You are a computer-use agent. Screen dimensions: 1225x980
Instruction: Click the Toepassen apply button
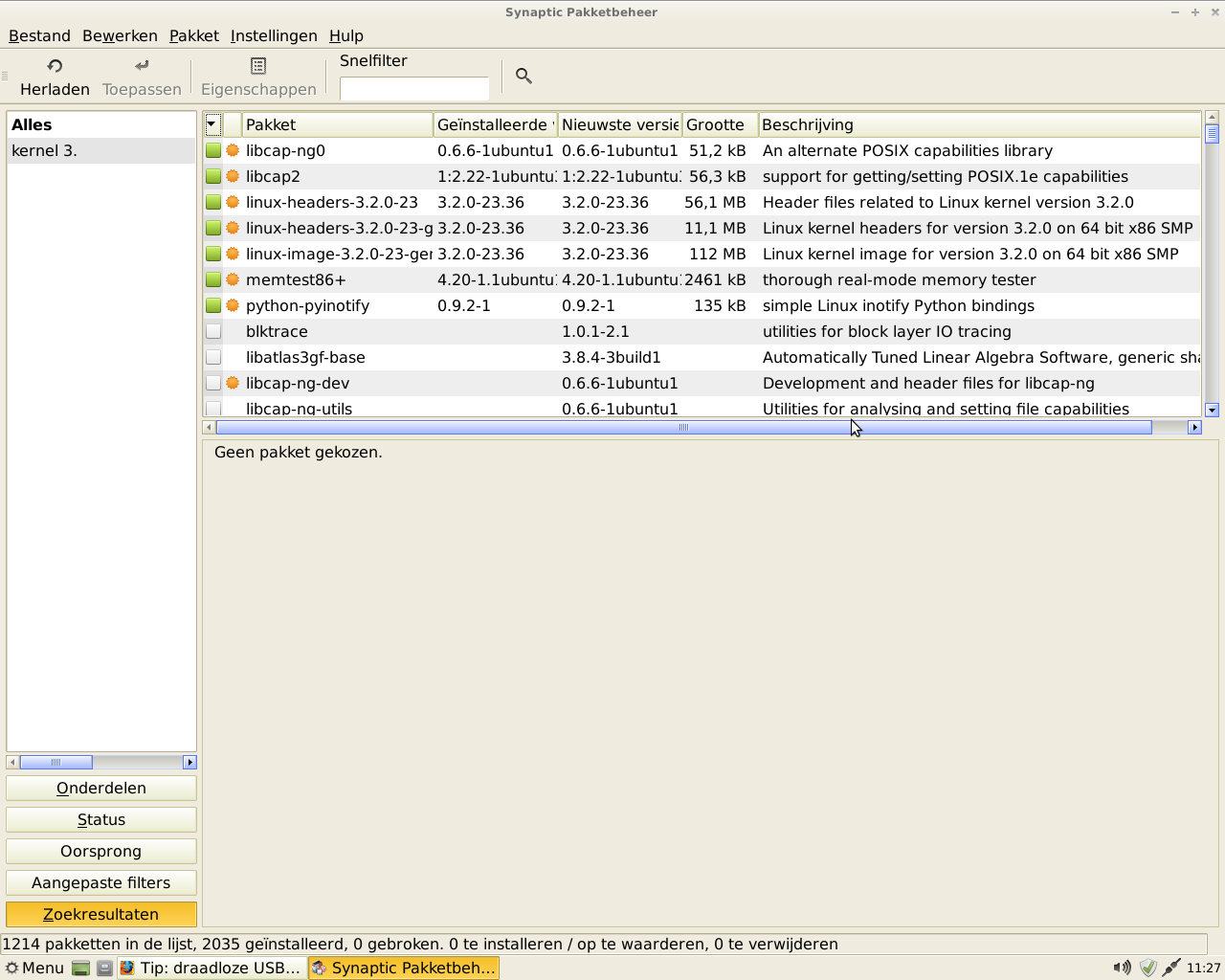pos(142,77)
